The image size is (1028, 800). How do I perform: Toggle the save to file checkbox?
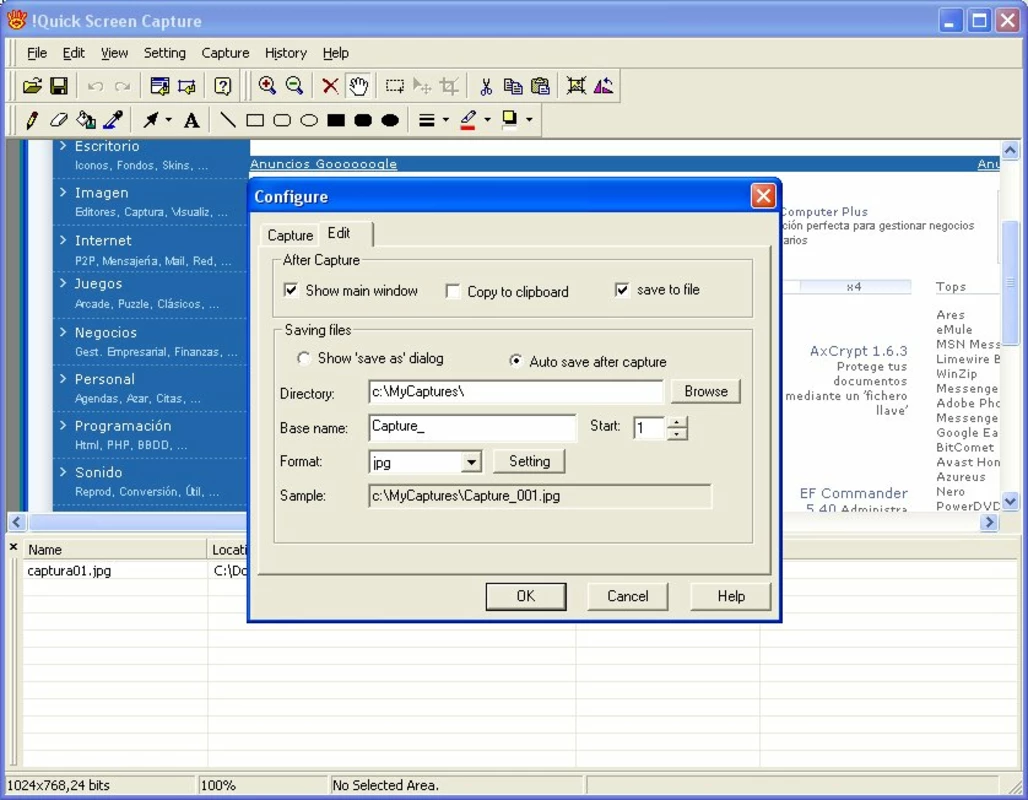(622, 289)
